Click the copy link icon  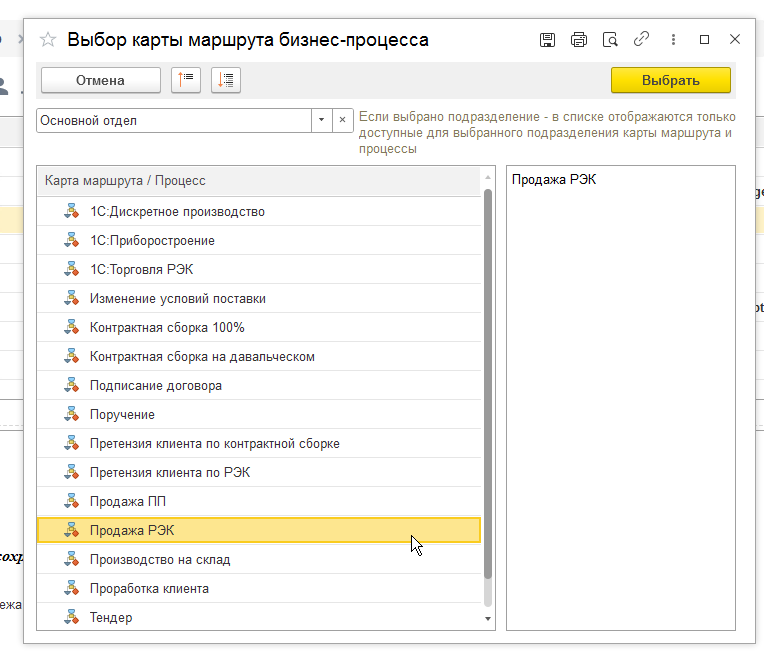[641, 40]
